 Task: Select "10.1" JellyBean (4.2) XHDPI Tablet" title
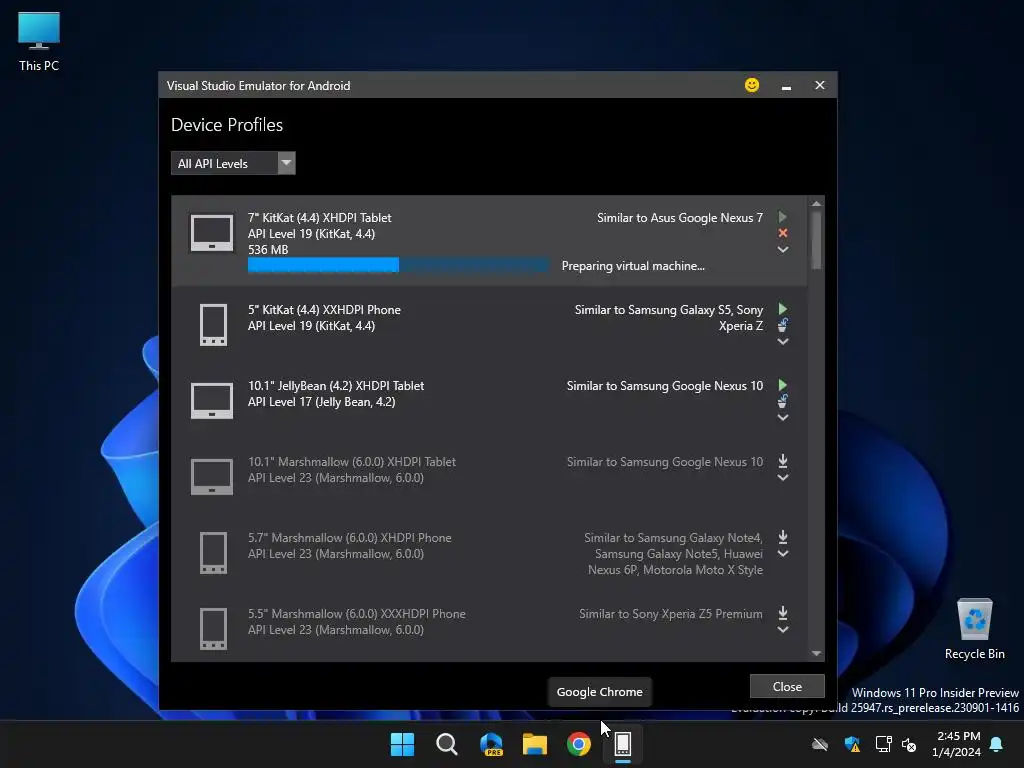click(336, 386)
